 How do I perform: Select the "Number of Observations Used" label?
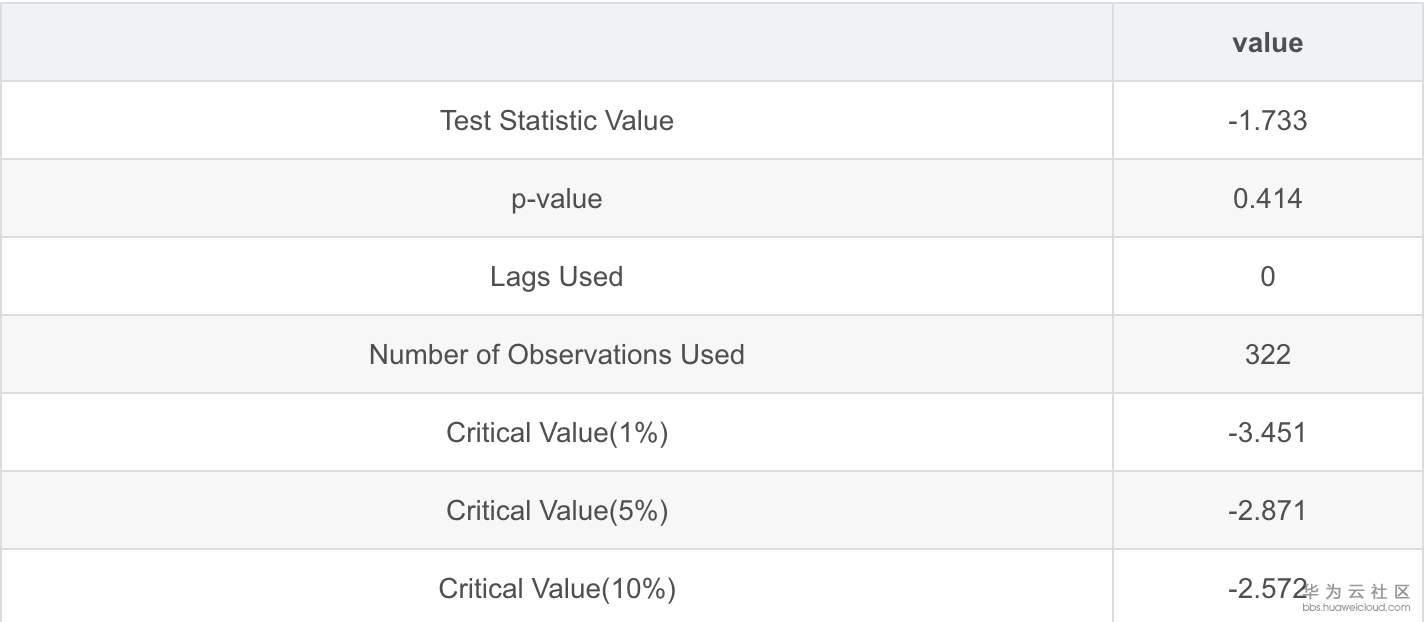click(556, 355)
